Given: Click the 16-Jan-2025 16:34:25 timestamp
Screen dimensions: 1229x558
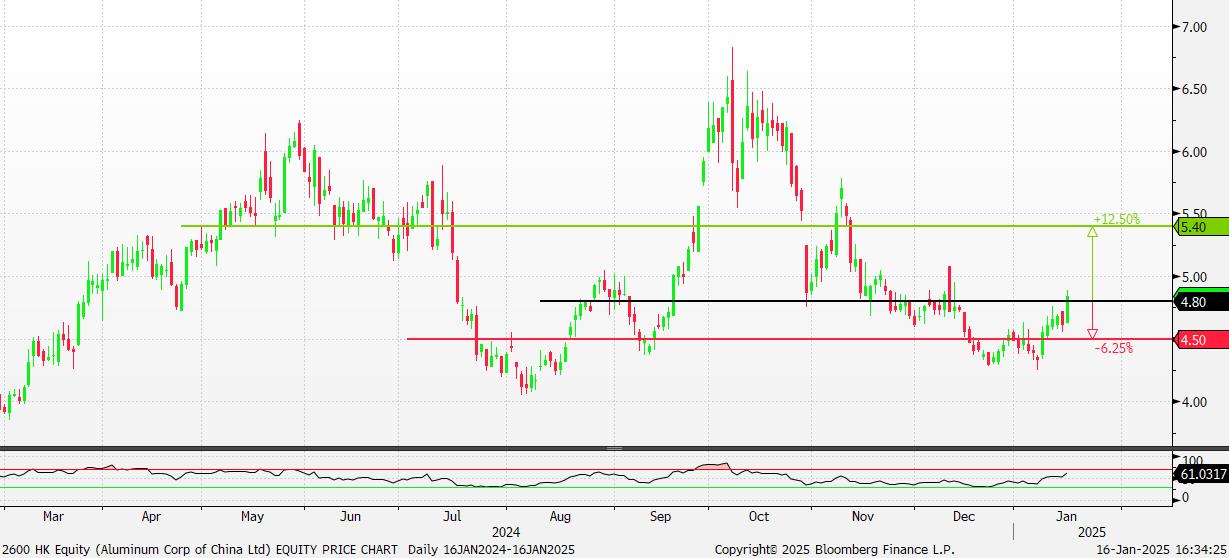Looking at the screenshot, I should click(x=1162, y=550).
